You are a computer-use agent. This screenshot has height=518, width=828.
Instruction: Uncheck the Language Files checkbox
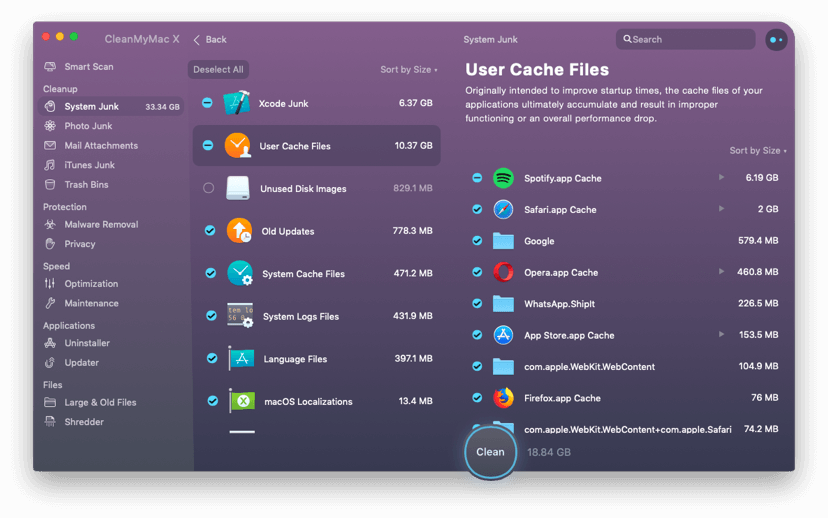(x=211, y=358)
